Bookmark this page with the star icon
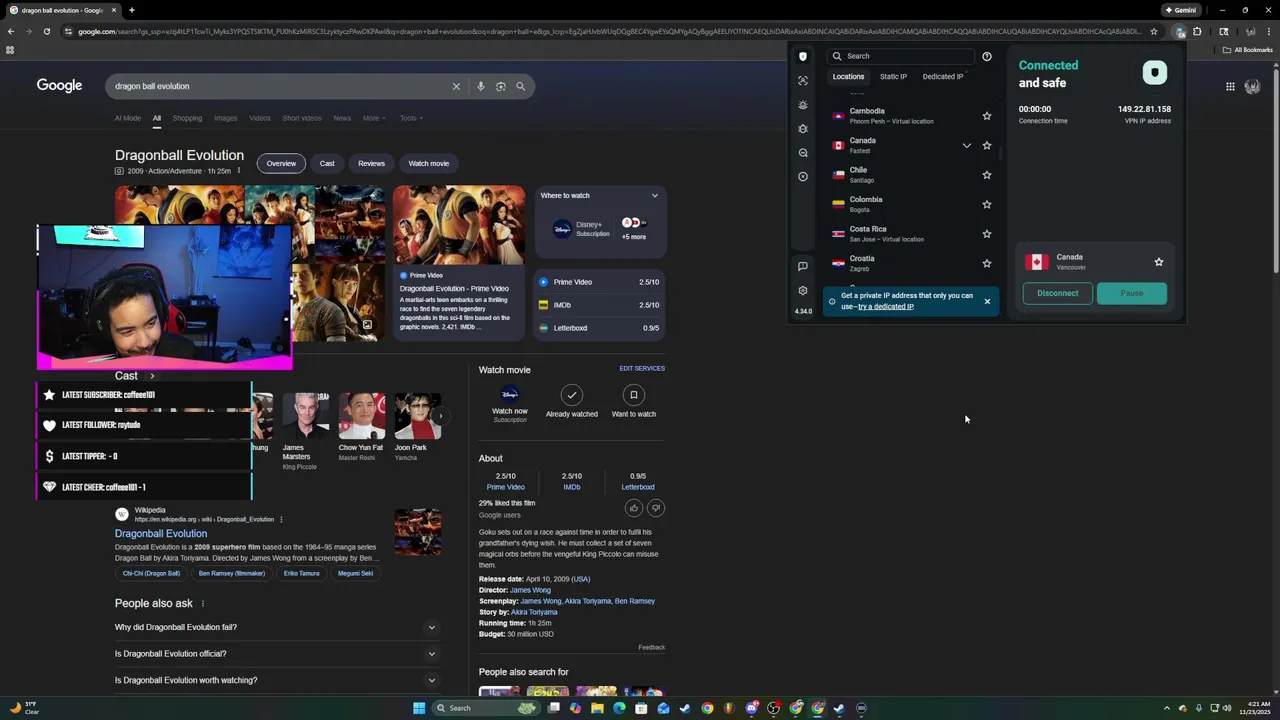Screen dimensions: 1280x720 point(1153,31)
